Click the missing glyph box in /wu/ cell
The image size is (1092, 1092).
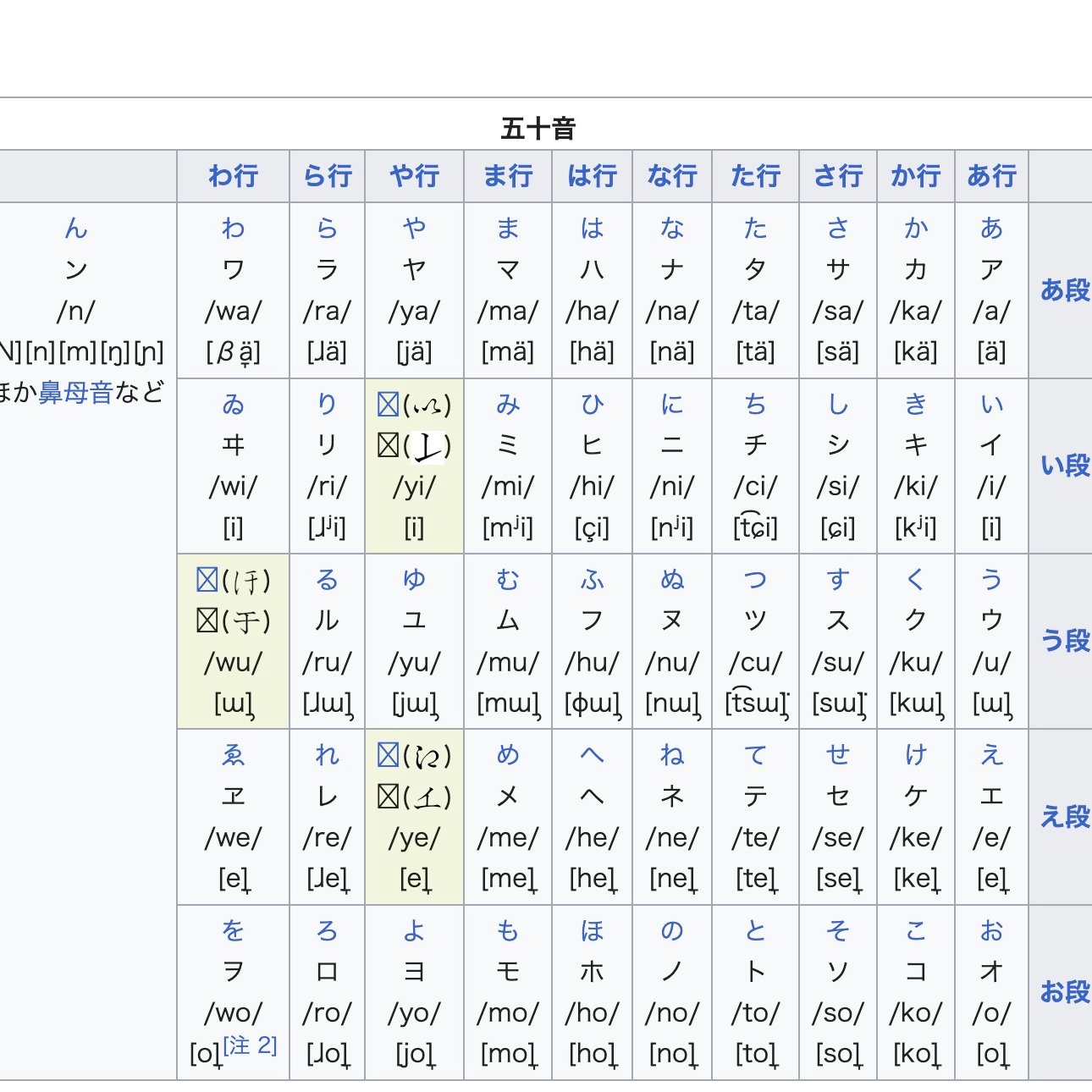click(207, 580)
